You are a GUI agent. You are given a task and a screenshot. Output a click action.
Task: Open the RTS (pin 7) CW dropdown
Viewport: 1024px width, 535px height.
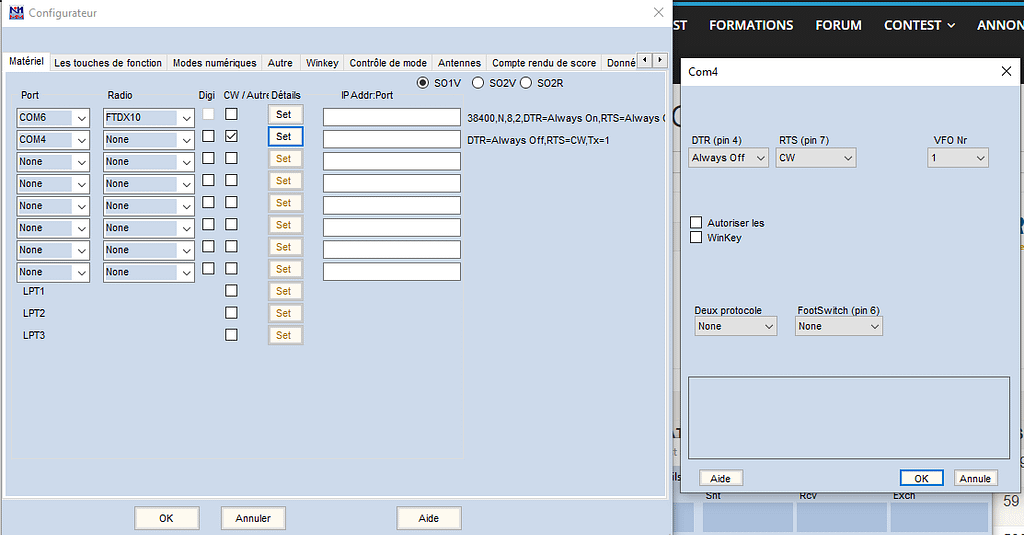coord(816,157)
